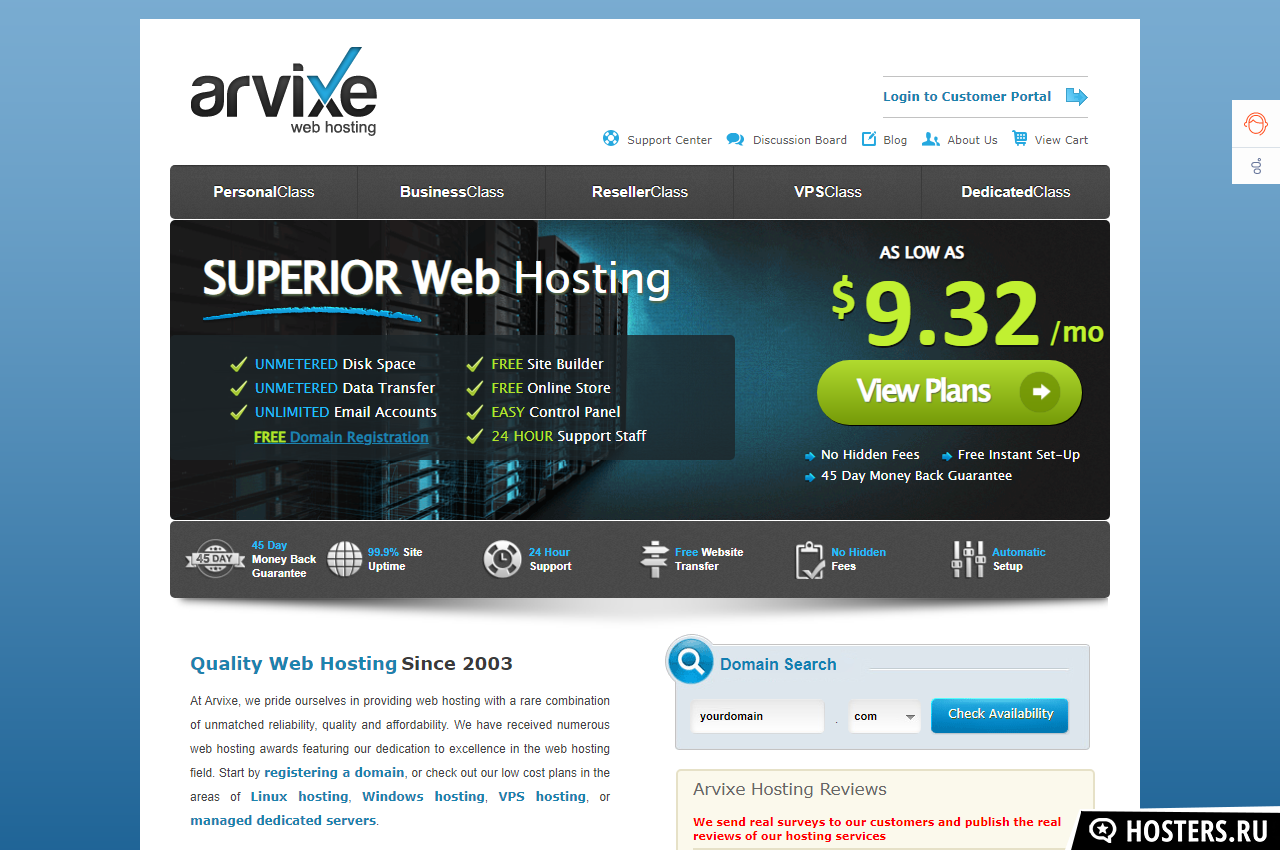This screenshot has width=1280, height=850.
Task: Click the green View Plans button
Action: (x=949, y=392)
